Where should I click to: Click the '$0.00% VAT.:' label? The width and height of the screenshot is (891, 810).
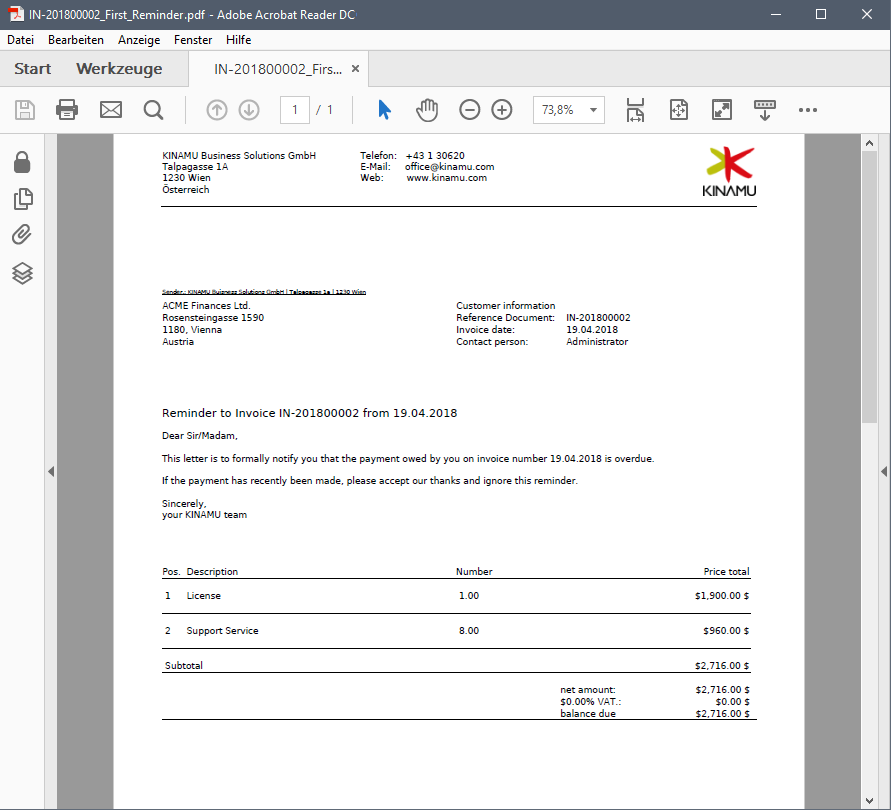(x=591, y=702)
